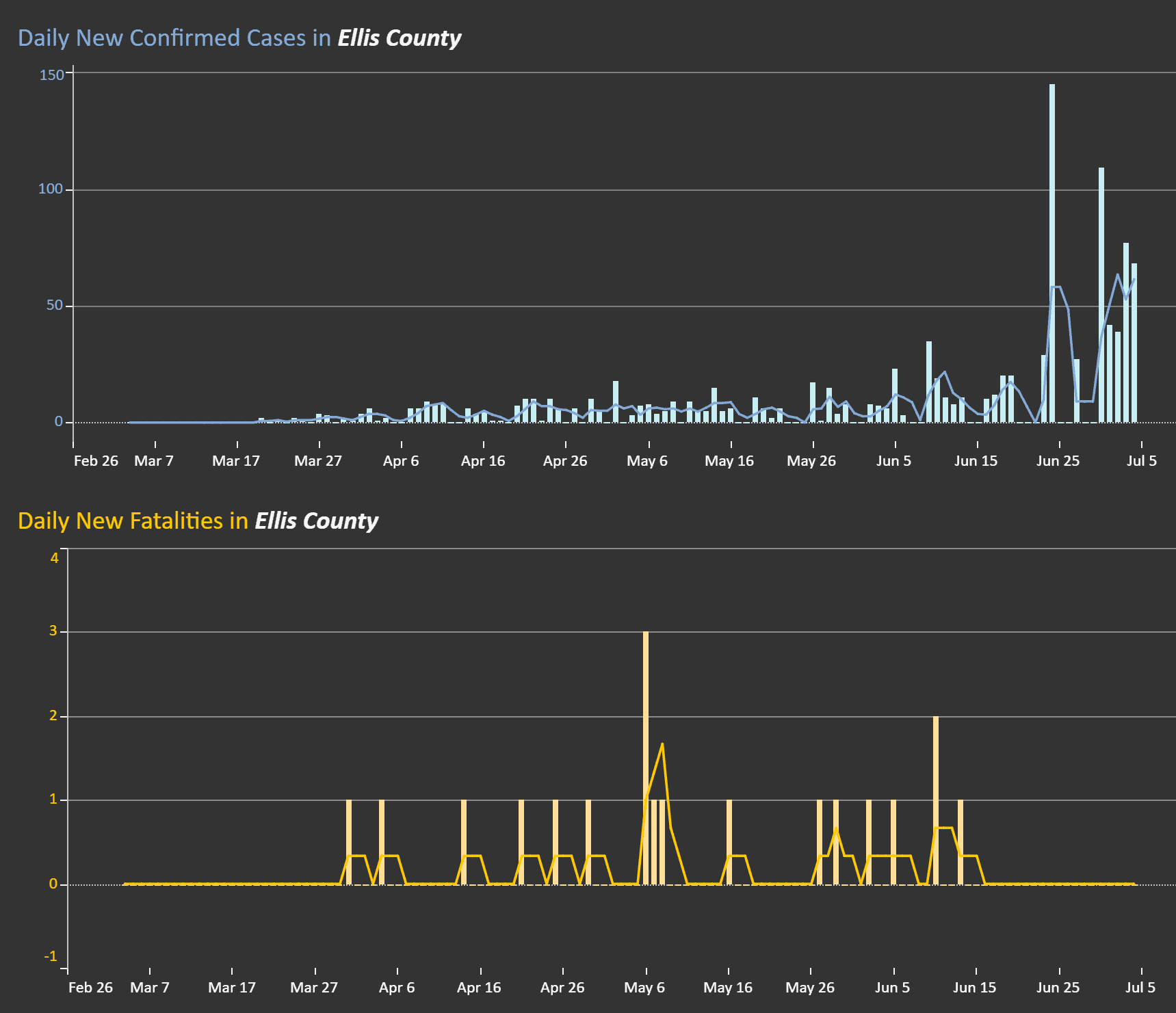
Task: Select the '100' y-axis label in cases chart
Action: click(x=51, y=189)
